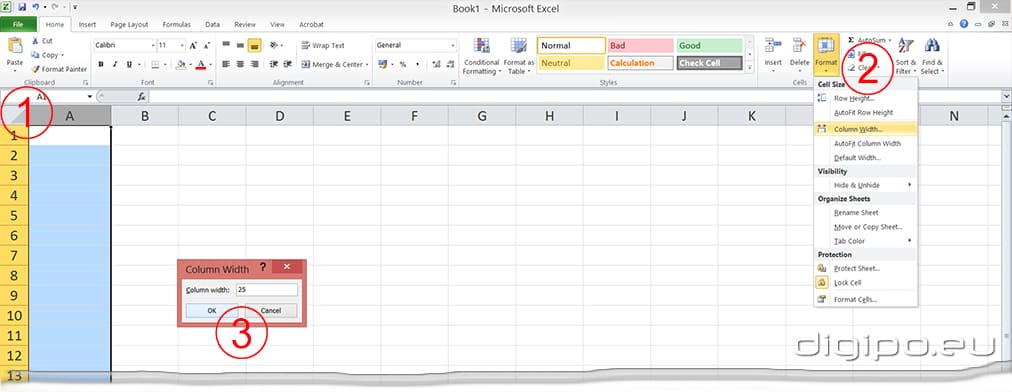Image resolution: width=1012 pixels, height=392 pixels.
Task: Increase font size with large A icon
Action: tap(193, 46)
